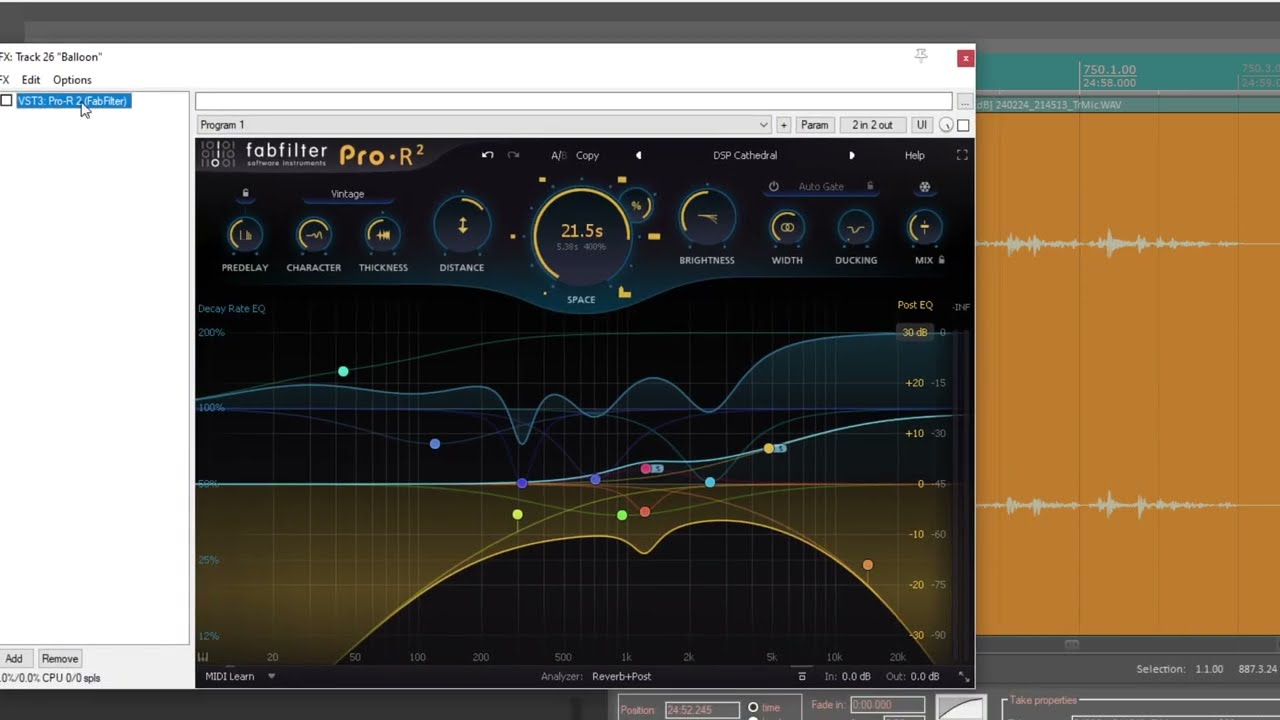This screenshot has height=720, width=1280.
Task: Click the Thickness knob
Action: pos(383,235)
